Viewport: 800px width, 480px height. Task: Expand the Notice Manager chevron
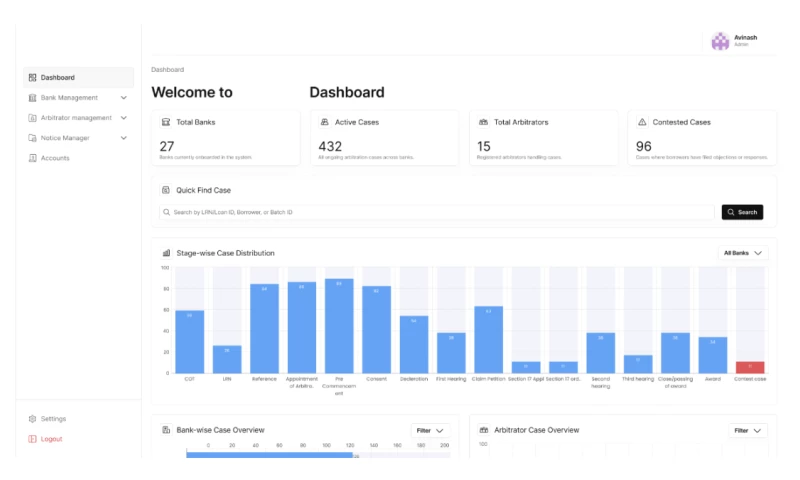point(124,138)
